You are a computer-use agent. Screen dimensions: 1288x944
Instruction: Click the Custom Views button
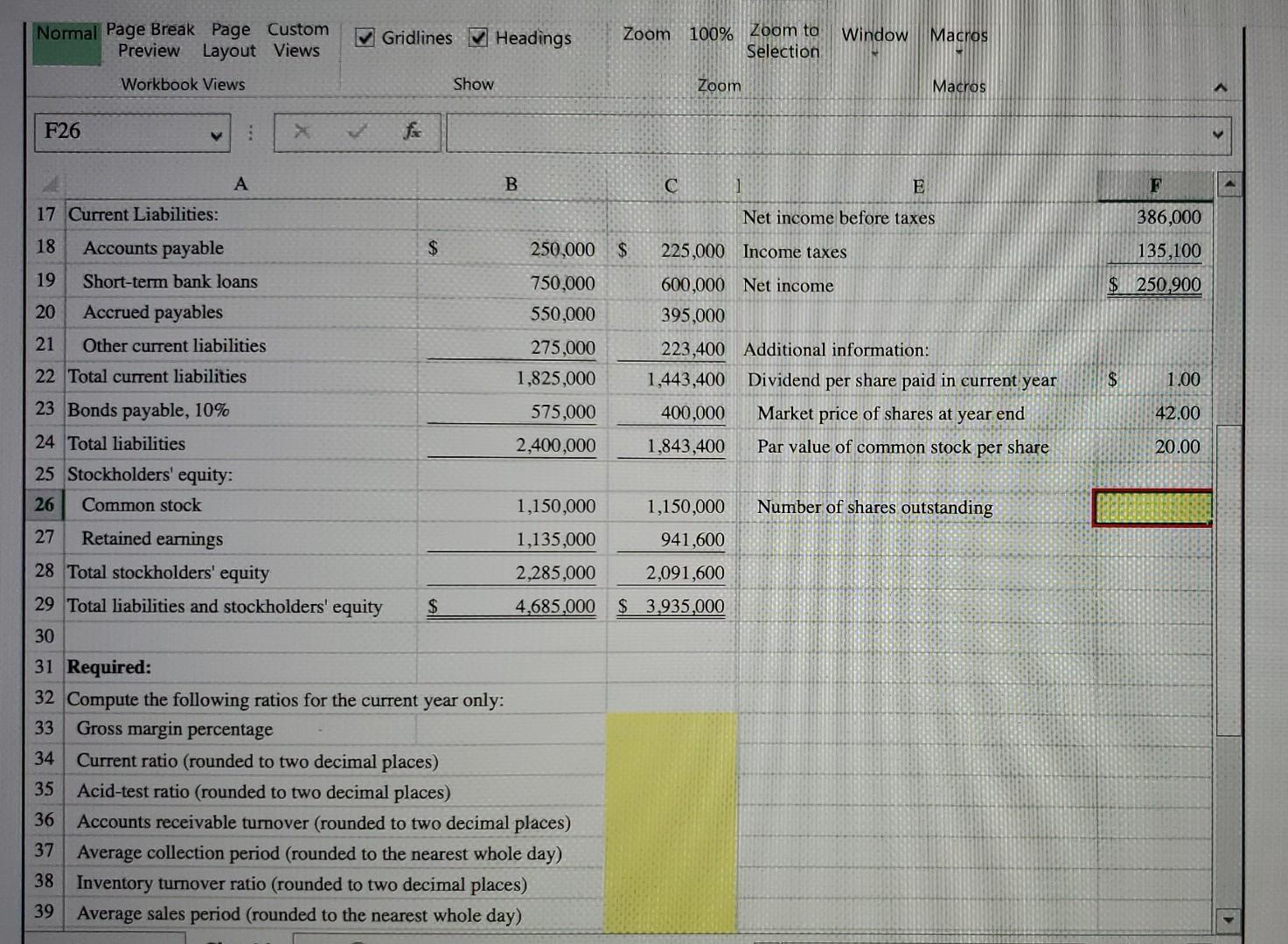(296, 40)
